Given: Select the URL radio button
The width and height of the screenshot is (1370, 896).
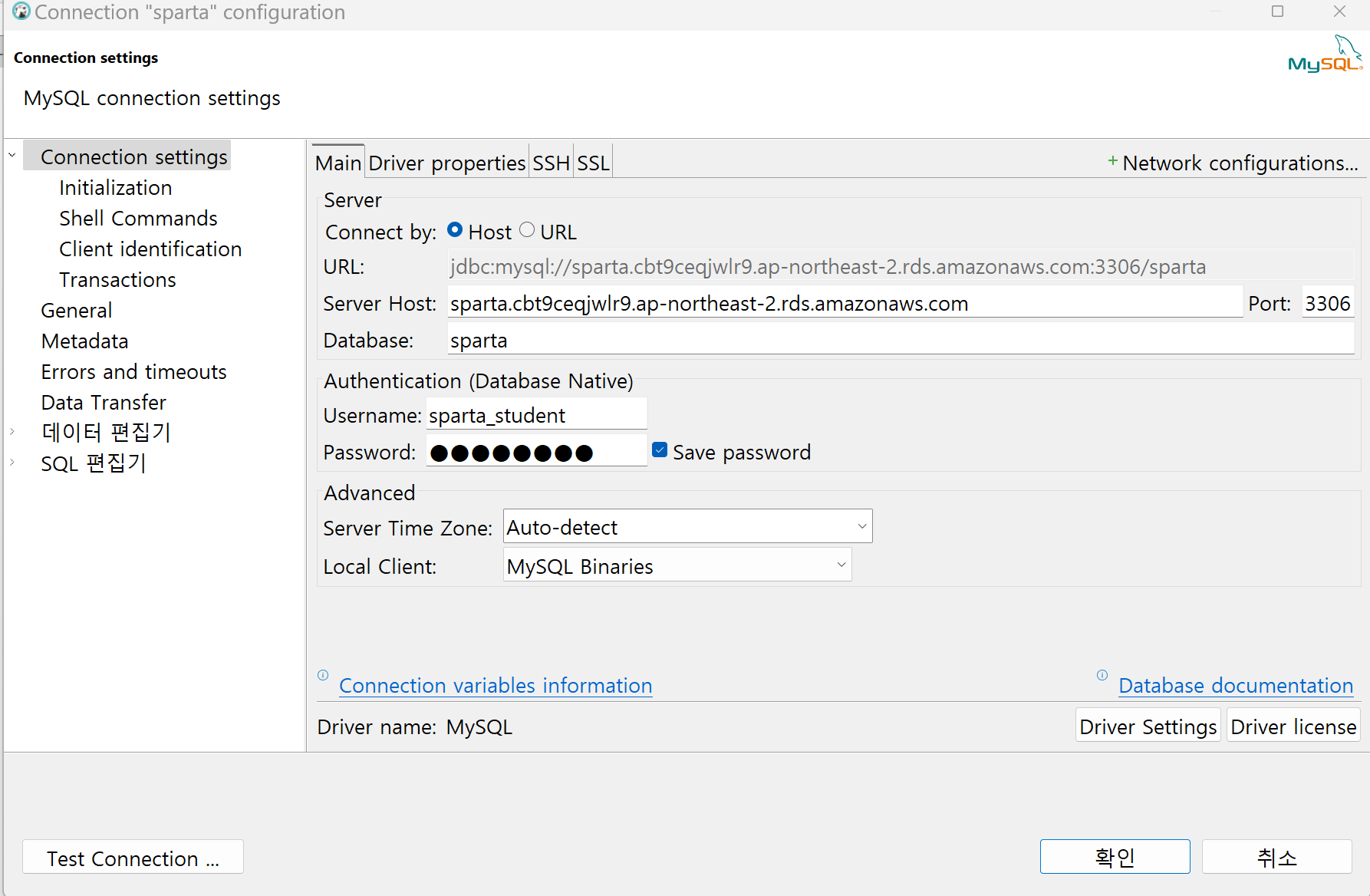Looking at the screenshot, I should coord(527,230).
